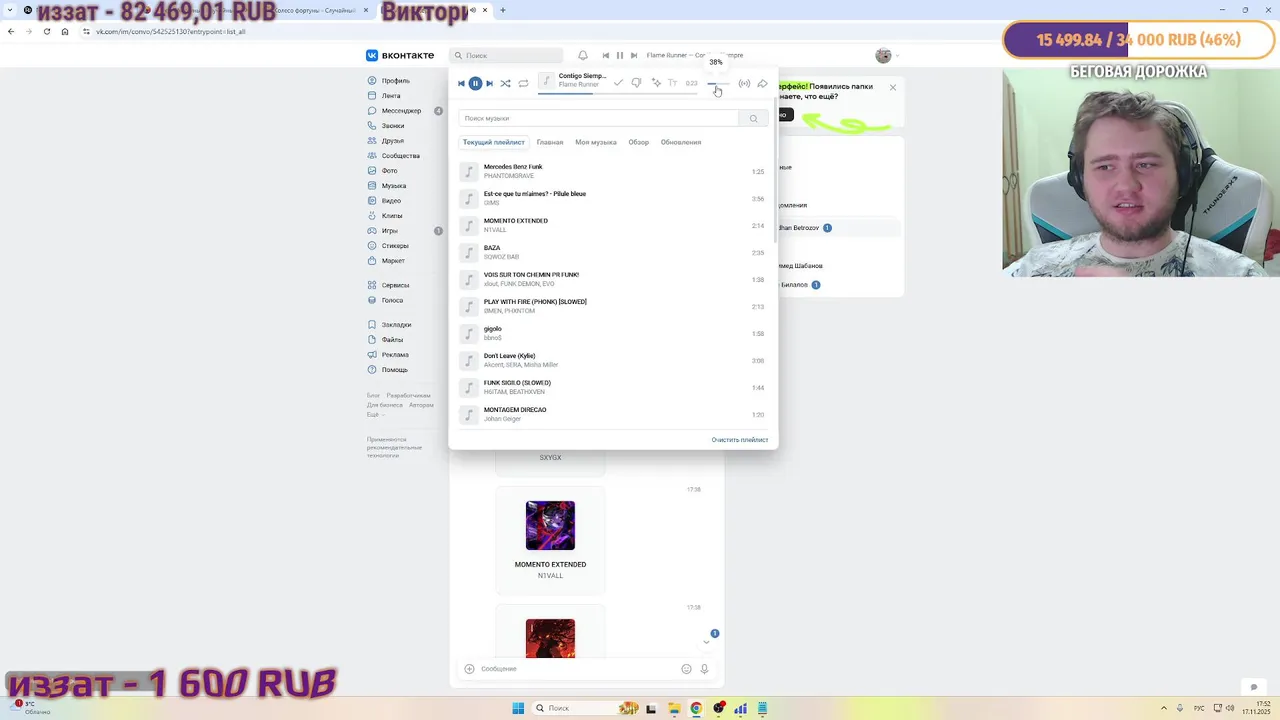Open the emoji picker in message box
Screen dimensions: 1280x720
(x=686, y=669)
